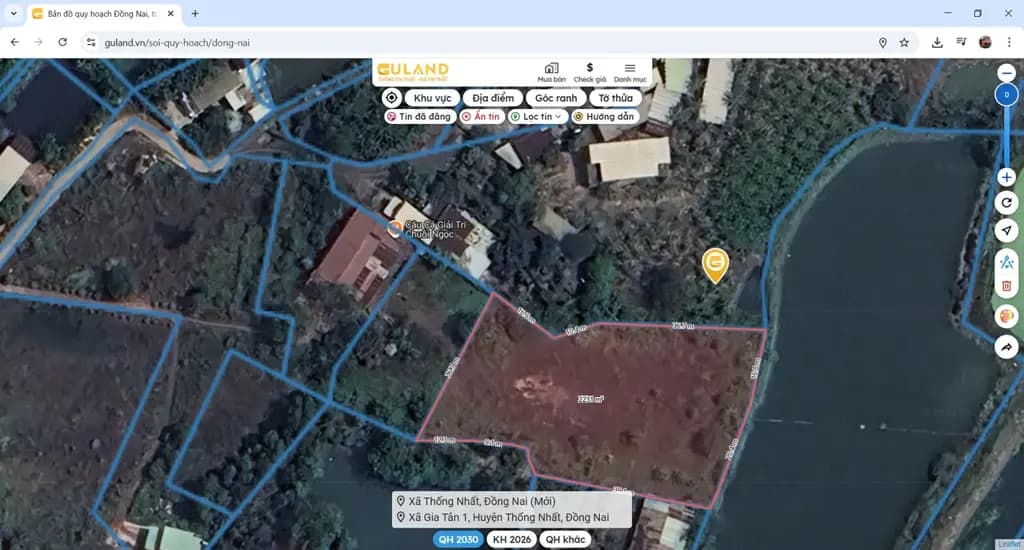Select the Địa điểm search button
This screenshot has width=1024, height=550.
click(493, 98)
